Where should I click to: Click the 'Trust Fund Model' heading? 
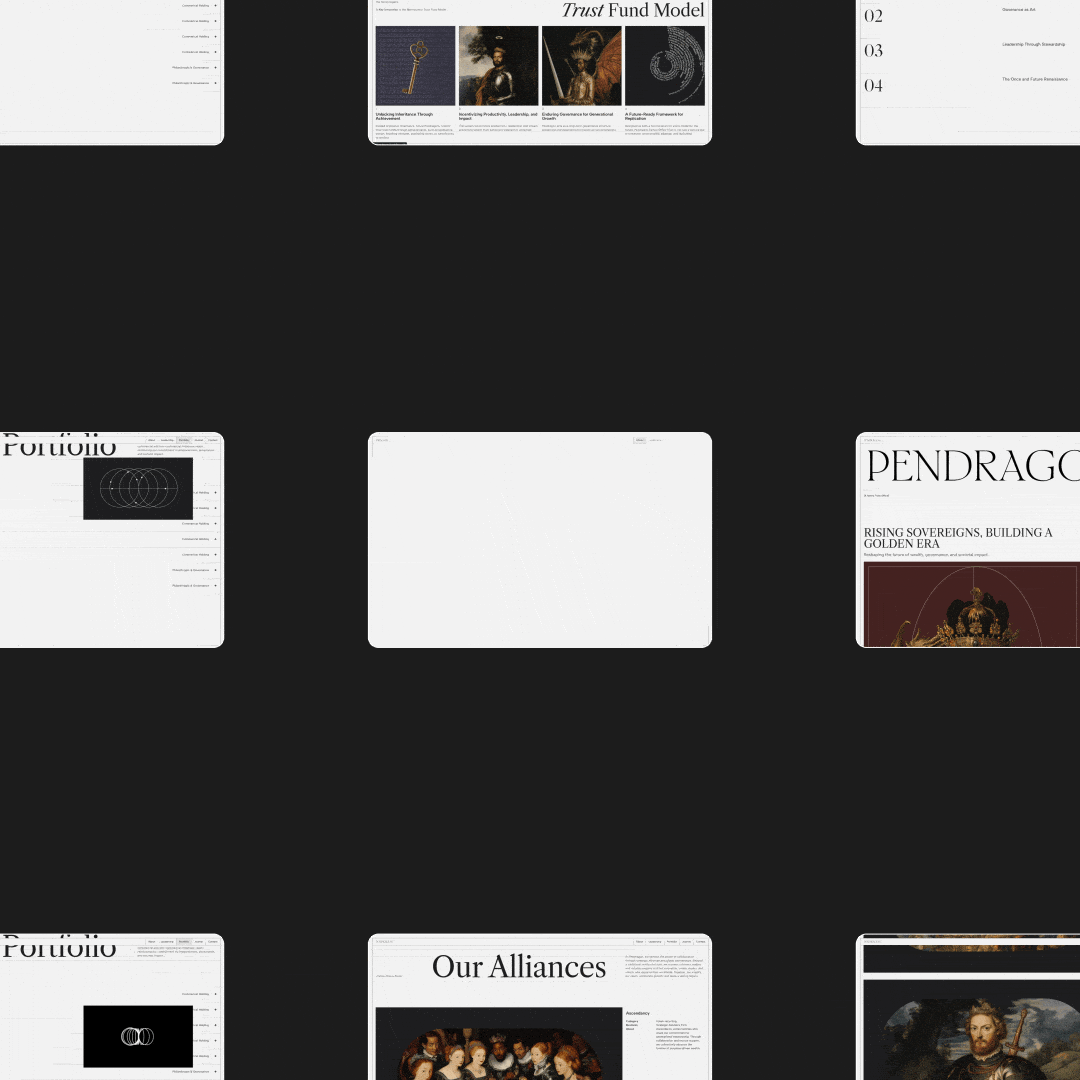pos(632,10)
